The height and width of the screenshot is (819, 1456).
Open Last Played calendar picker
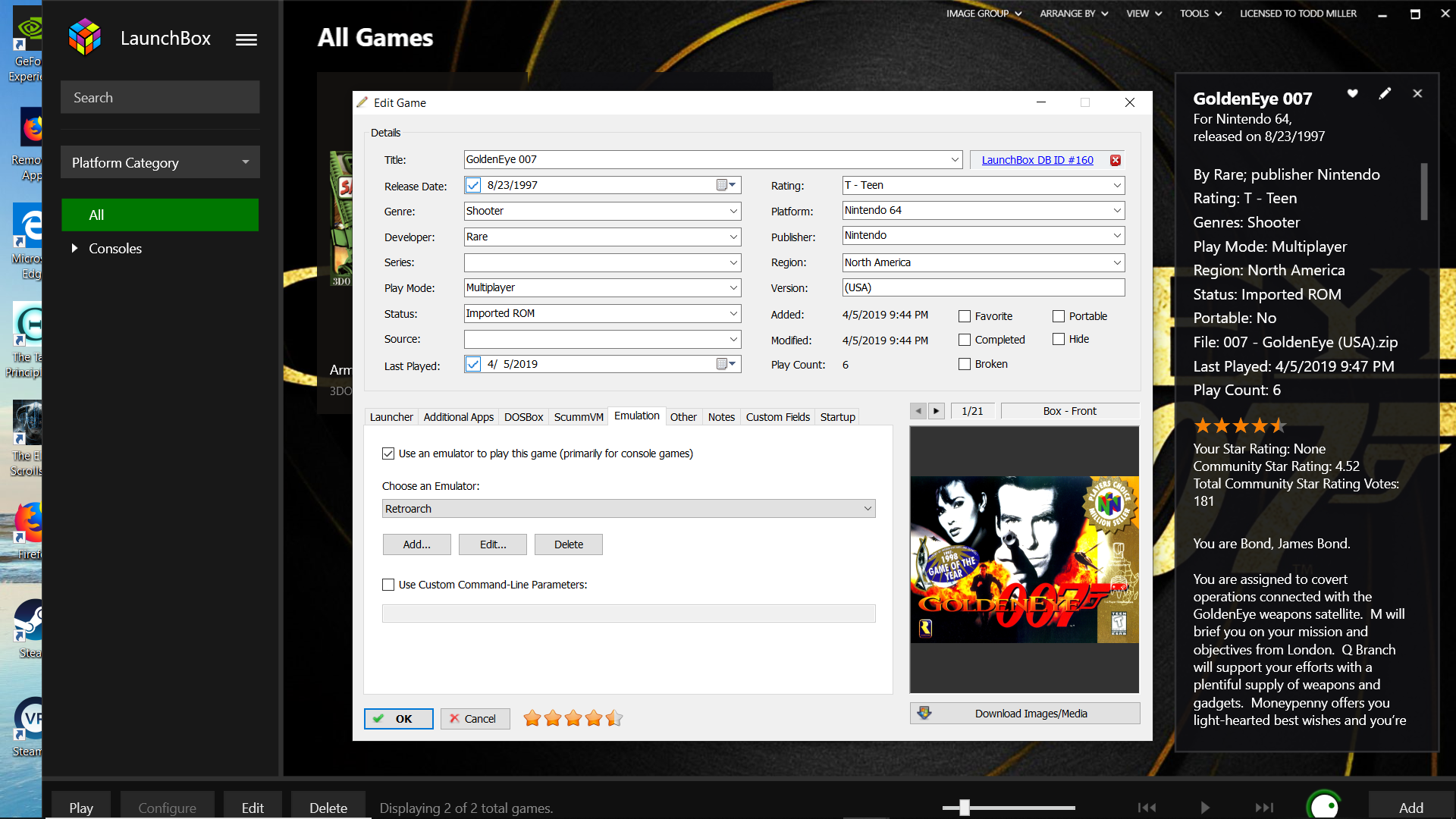[x=726, y=364]
